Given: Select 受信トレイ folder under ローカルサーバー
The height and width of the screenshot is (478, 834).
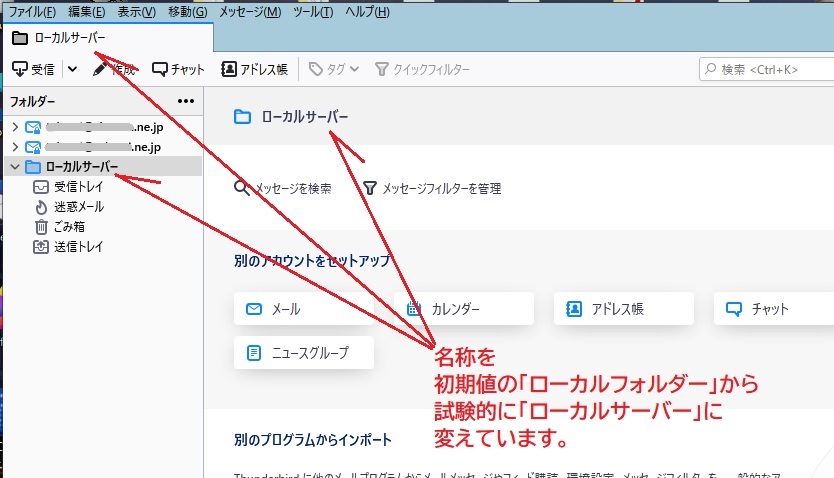Looking at the screenshot, I should click(78, 187).
